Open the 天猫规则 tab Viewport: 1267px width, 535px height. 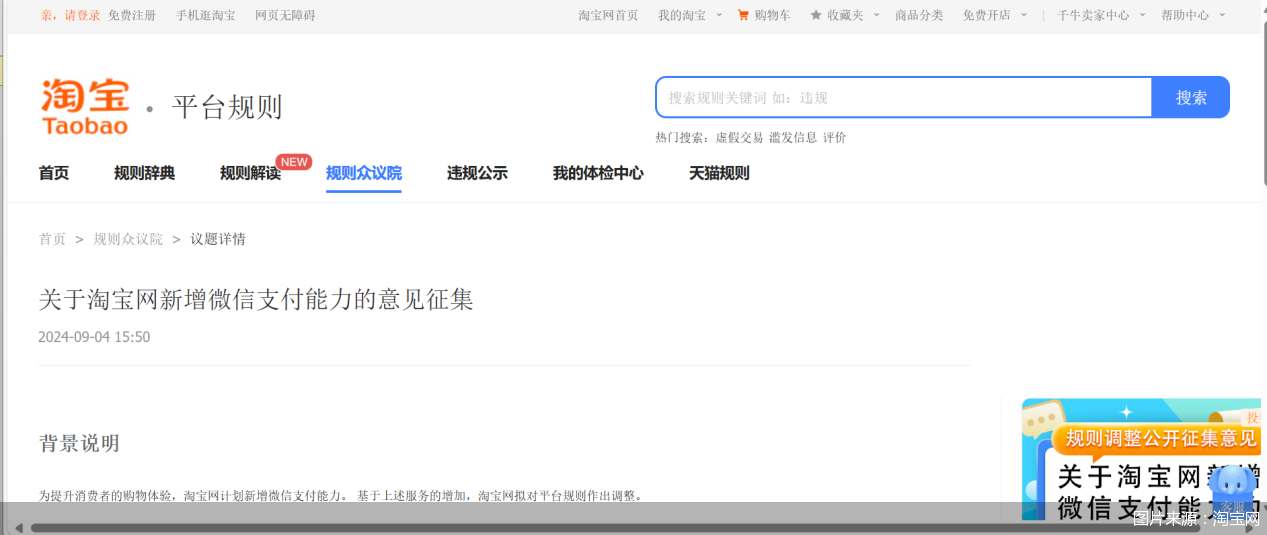719,173
